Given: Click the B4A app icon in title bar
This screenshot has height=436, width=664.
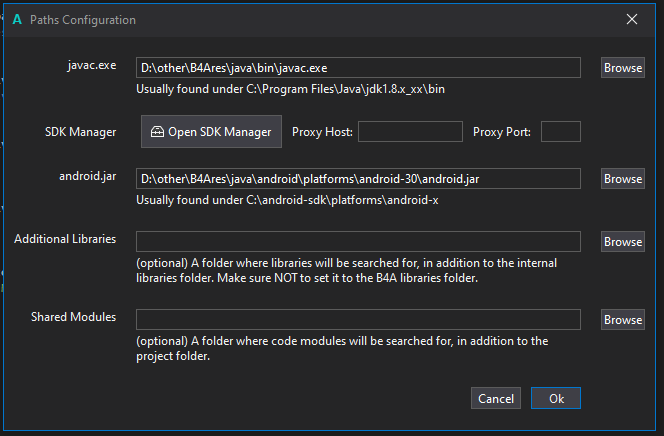Looking at the screenshot, I should pos(17,20).
